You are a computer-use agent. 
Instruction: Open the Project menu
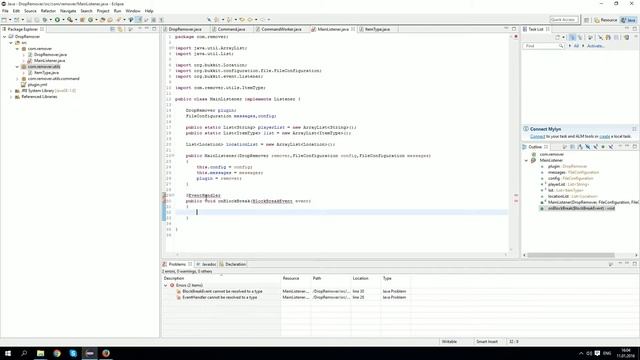[103, 11]
